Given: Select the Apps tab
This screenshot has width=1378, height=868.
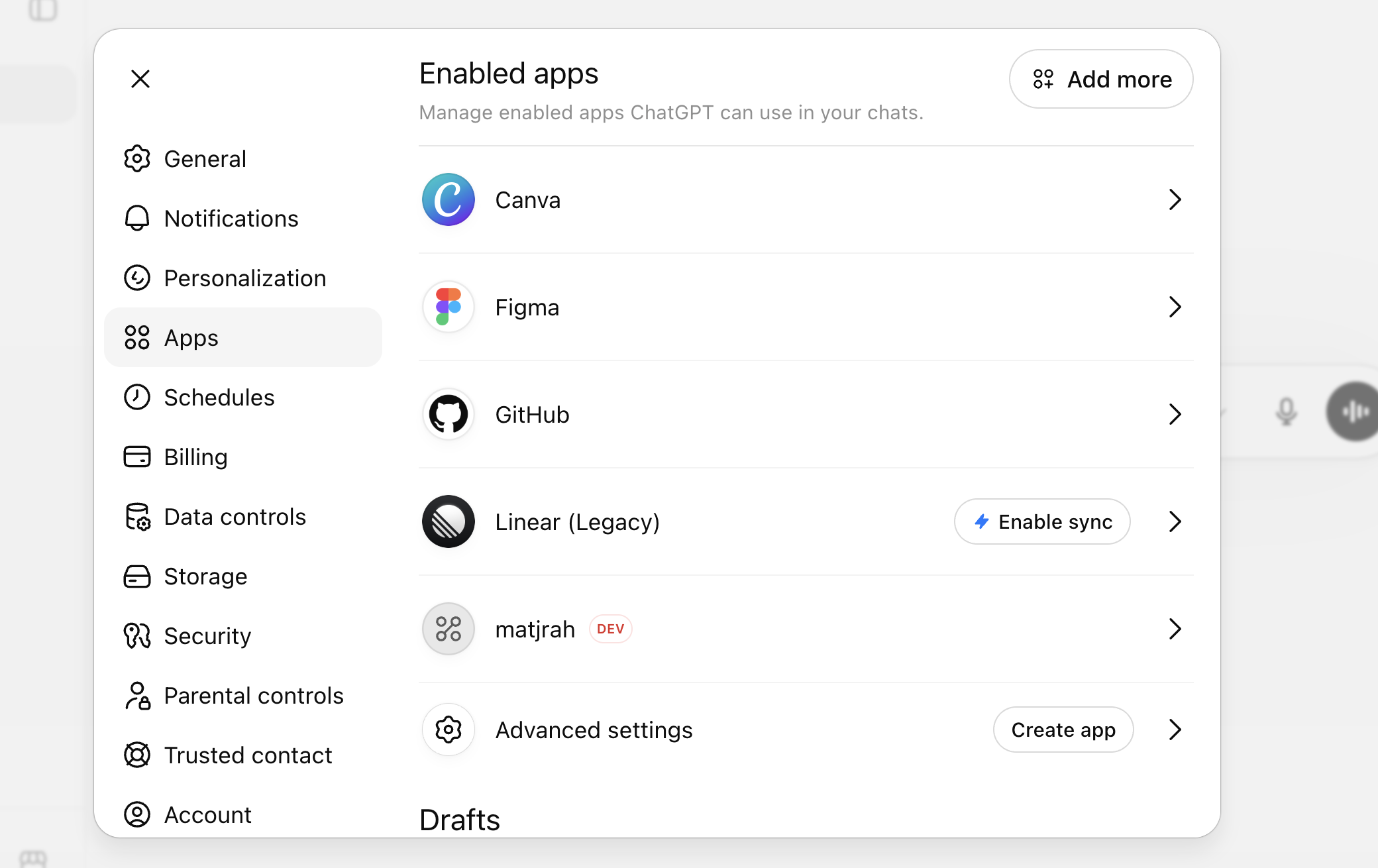Looking at the screenshot, I should click(243, 337).
